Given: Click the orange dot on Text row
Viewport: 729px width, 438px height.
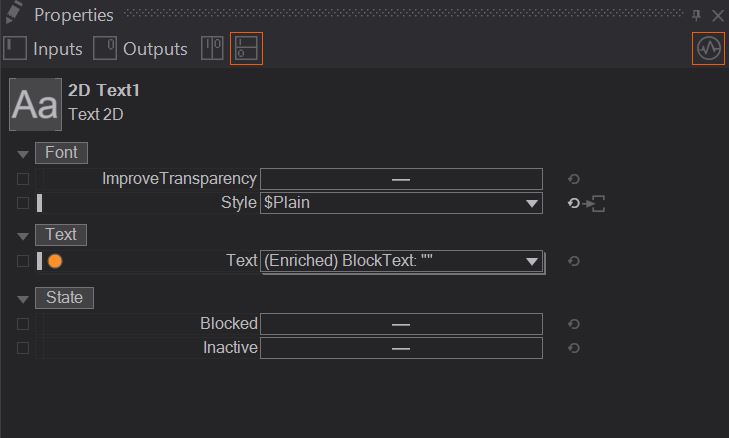Looking at the screenshot, I should click(x=55, y=261).
